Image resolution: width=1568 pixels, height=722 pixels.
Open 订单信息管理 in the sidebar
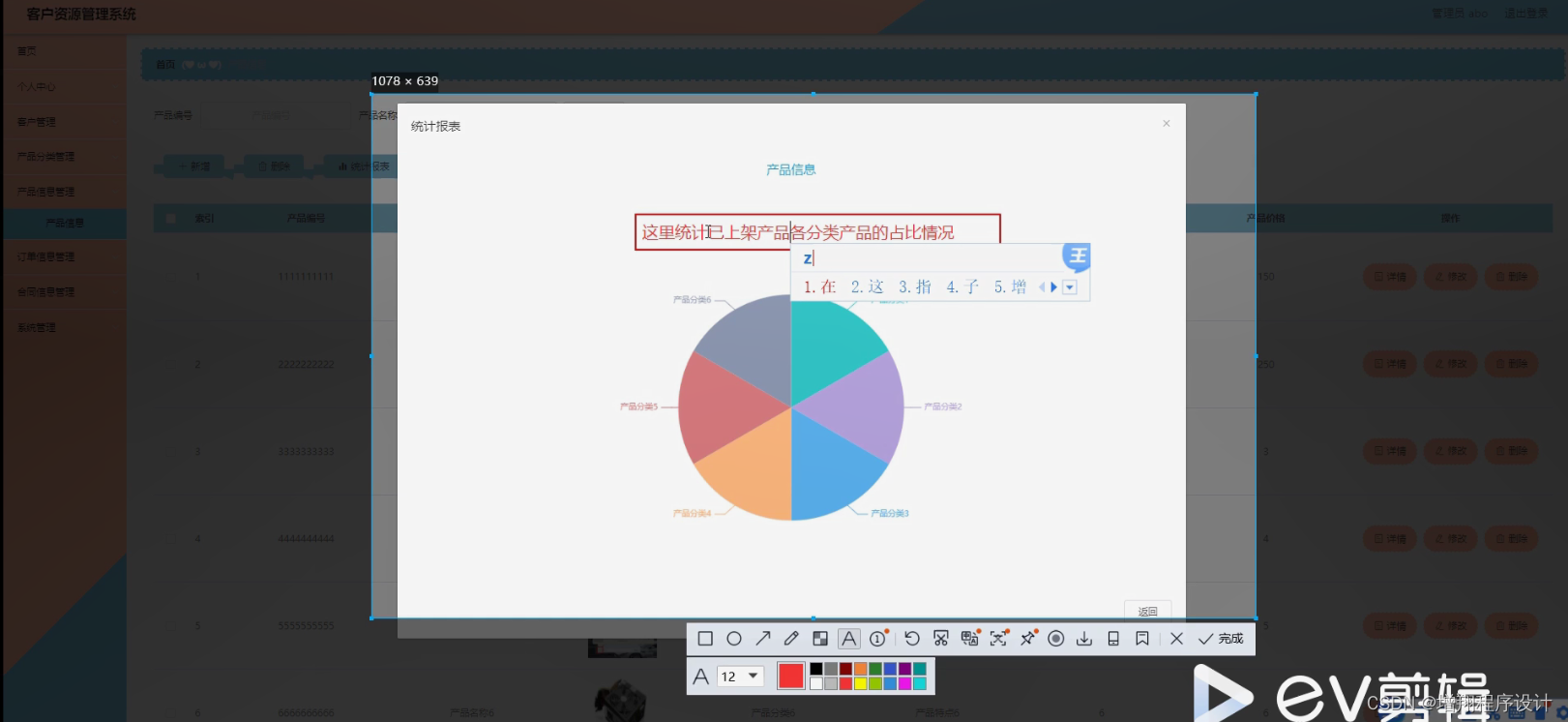coord(64,256)
